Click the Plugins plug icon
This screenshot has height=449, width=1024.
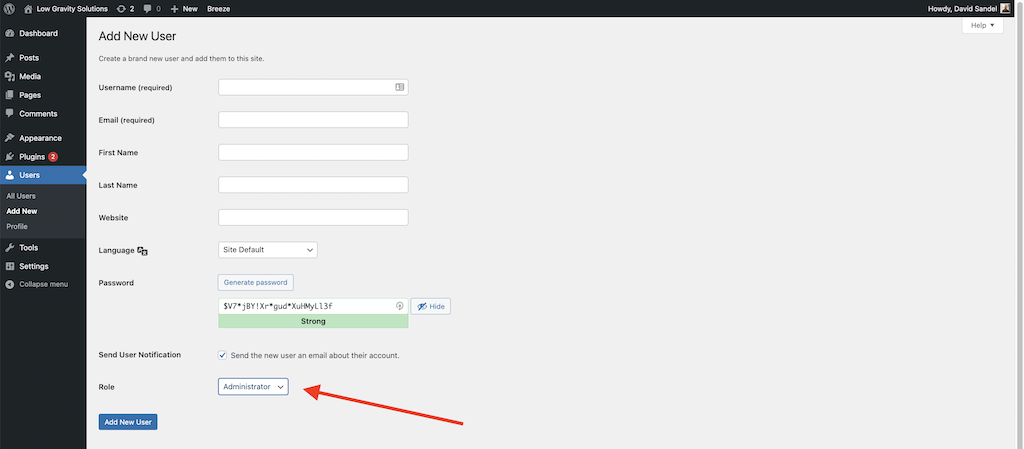click(x=10, y=157)
